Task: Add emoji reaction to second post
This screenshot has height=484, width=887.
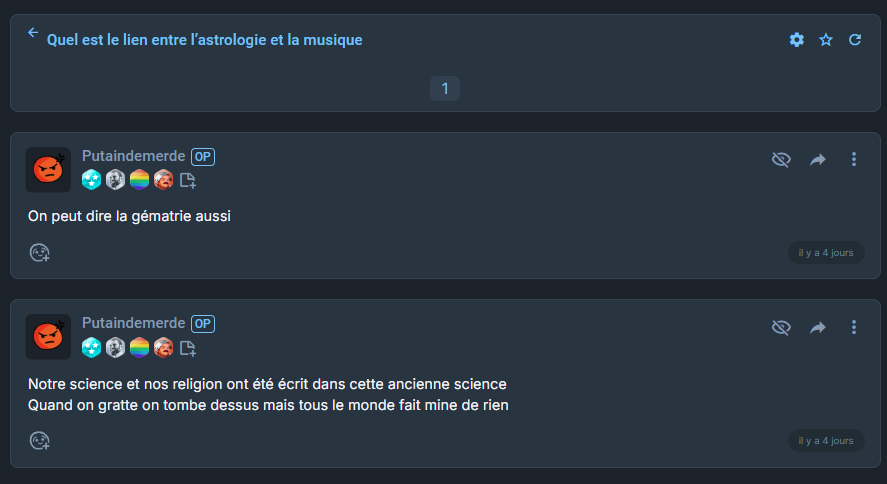Action: 40,440
